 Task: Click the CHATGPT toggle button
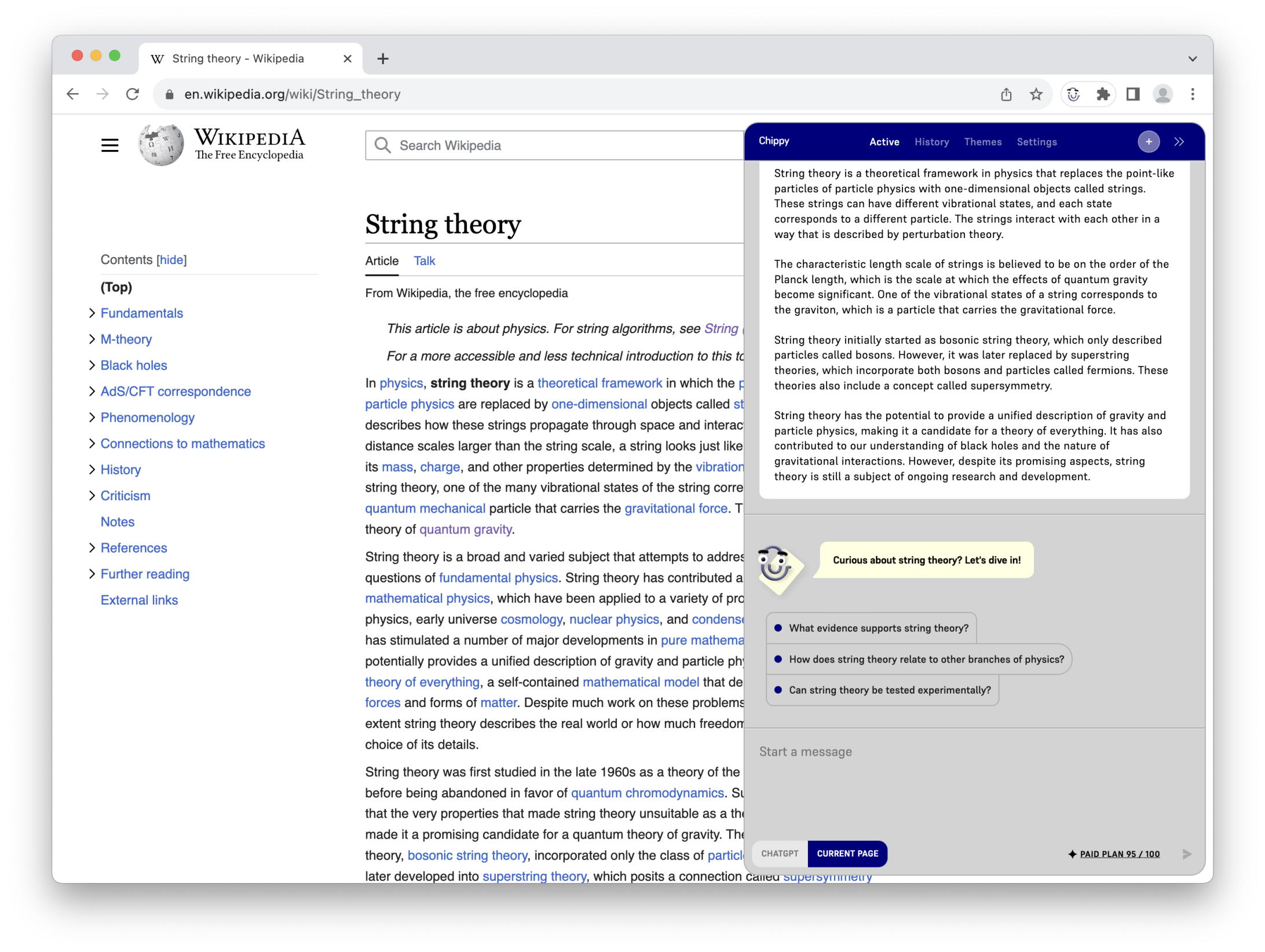(x=780, y=853)
